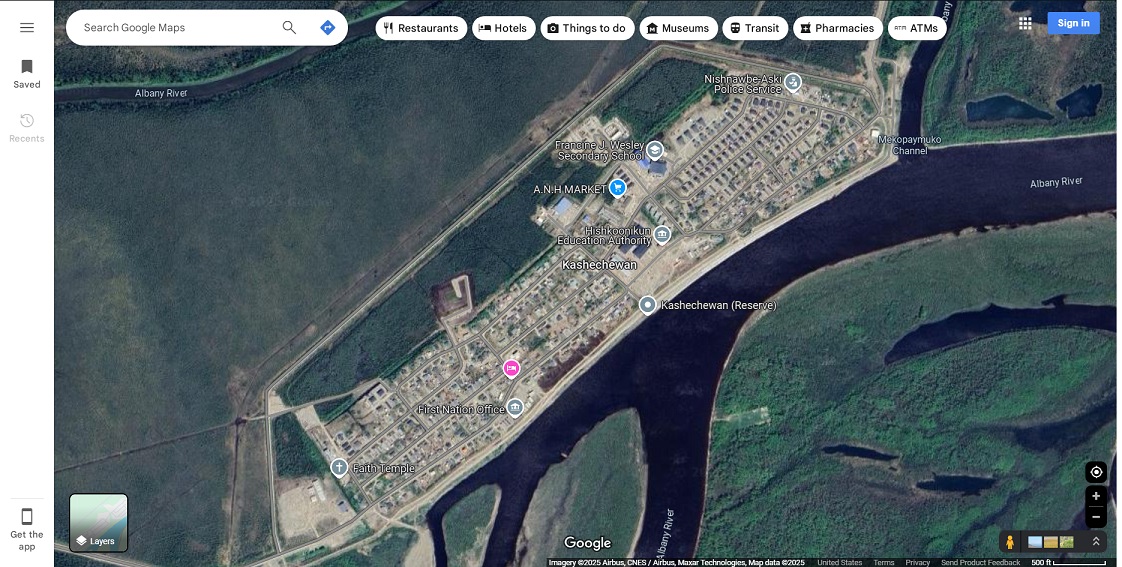Click the Faith Temple church pin

click(339, 468)
